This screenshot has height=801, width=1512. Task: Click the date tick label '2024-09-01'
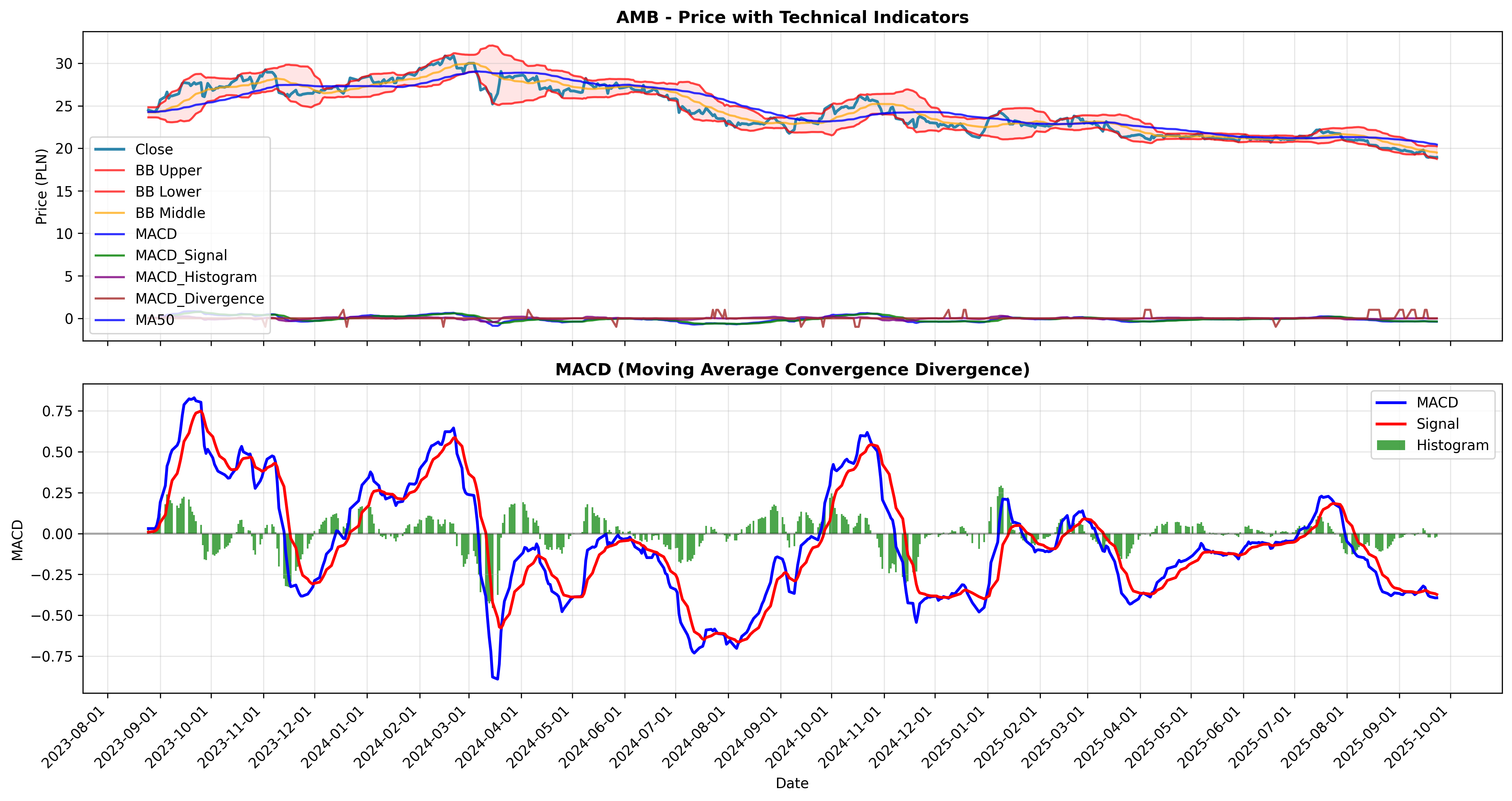[x=747, y=737]
